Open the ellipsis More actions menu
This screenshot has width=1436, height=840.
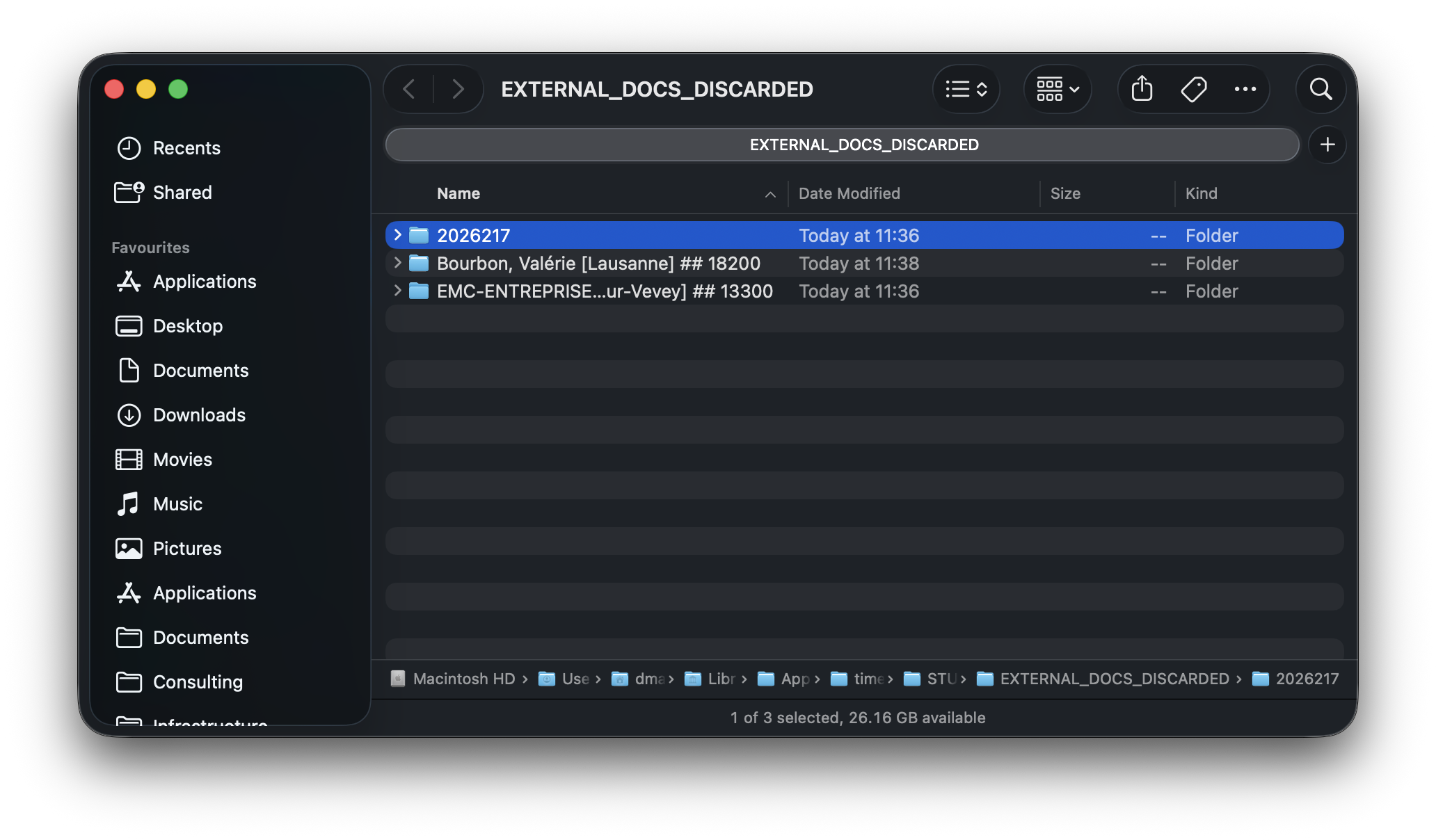(x=1245, y=89)
